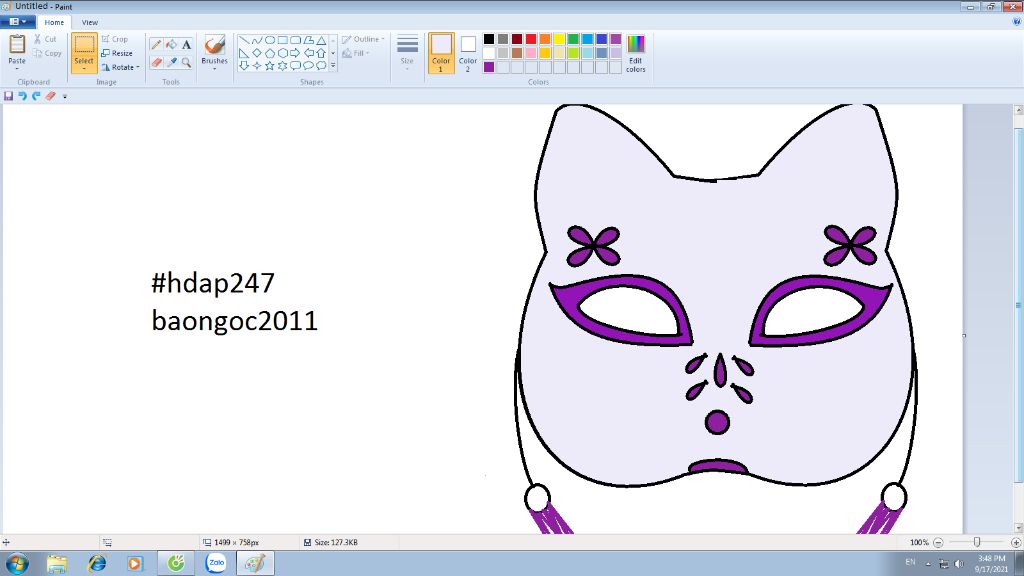The image size is (1024, 576).
Task: Choose the Down arrow shape
Action: (x=244, y=65)
